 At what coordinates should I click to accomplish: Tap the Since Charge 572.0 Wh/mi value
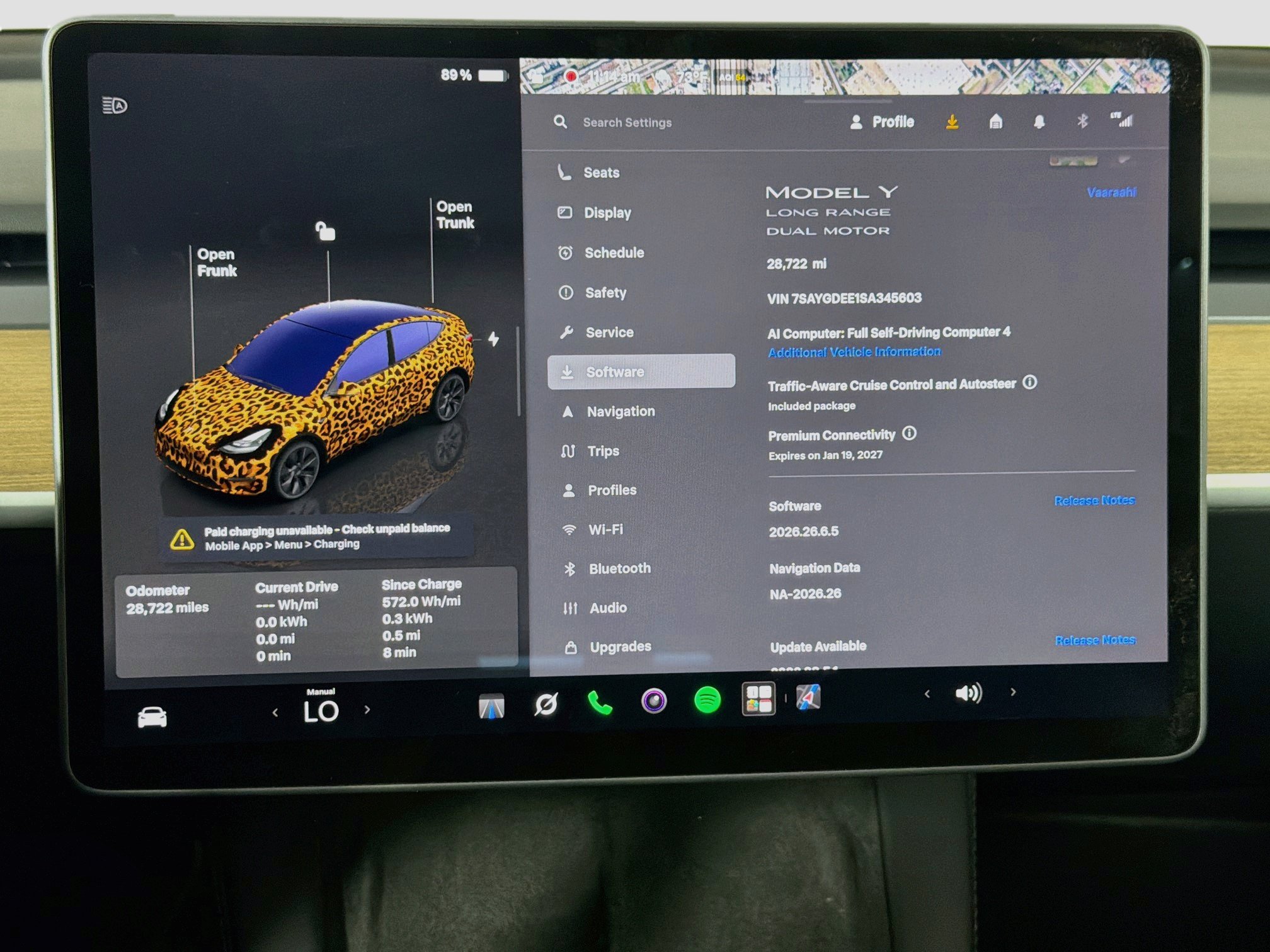point(421,601)
